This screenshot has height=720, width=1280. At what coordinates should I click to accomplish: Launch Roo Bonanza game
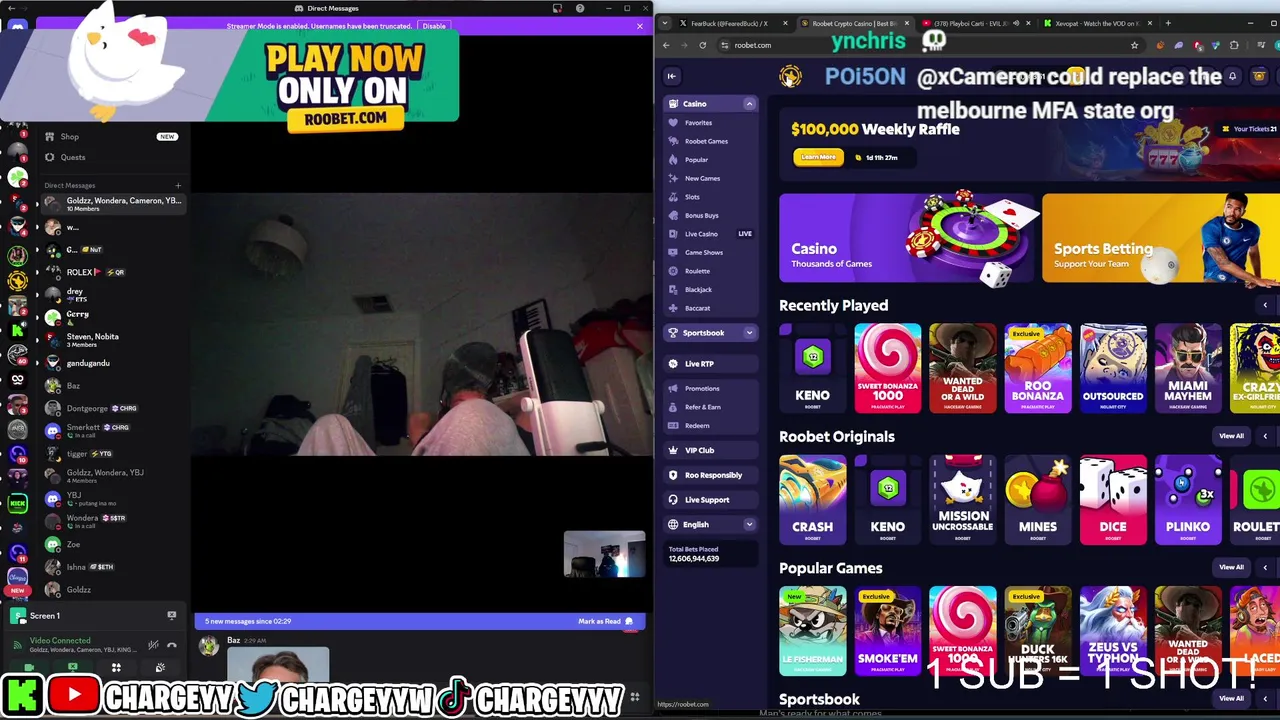(x=1037, y=367)
